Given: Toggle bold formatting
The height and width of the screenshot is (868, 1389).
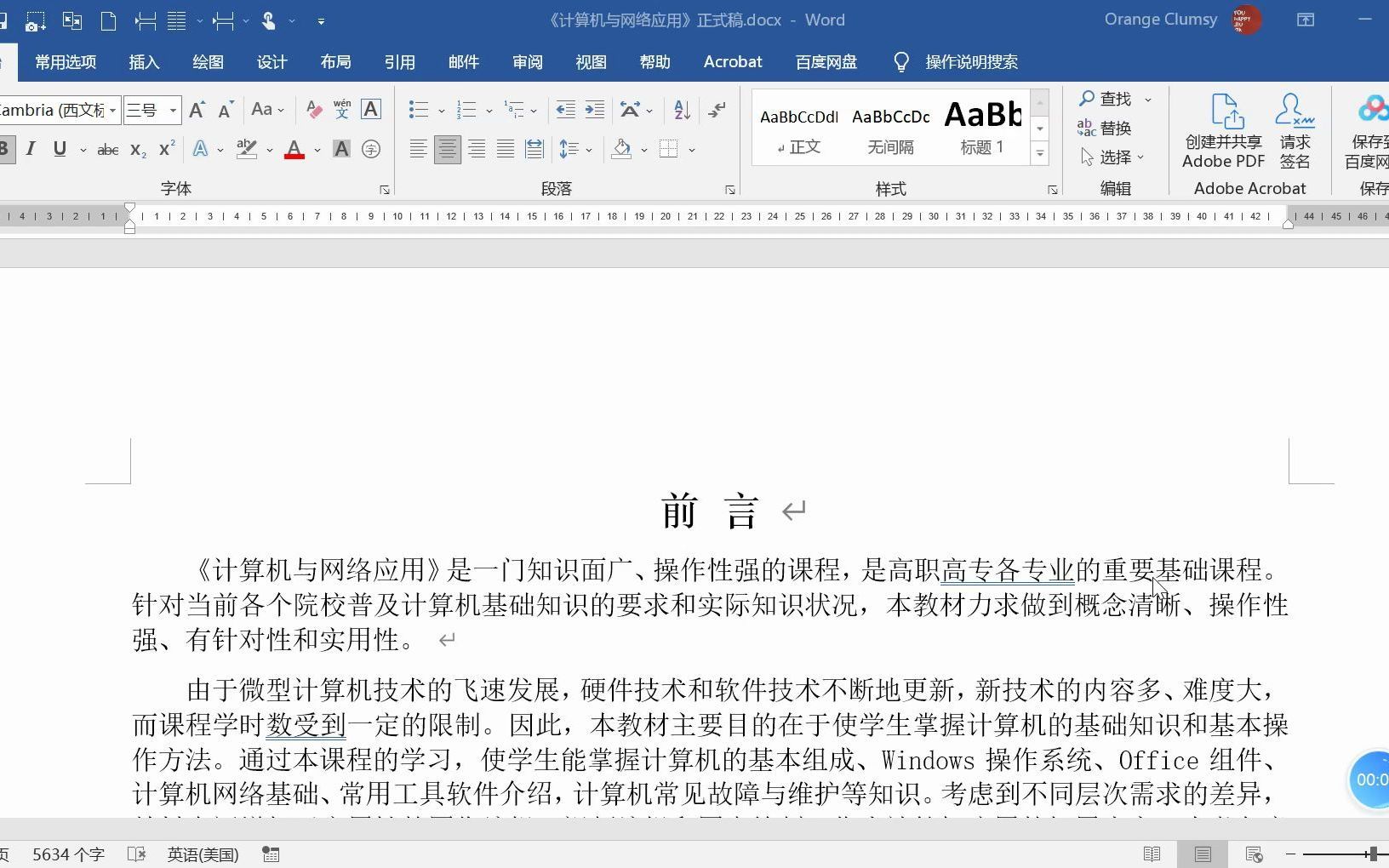Looking at the screenshot, I should 4,149.
